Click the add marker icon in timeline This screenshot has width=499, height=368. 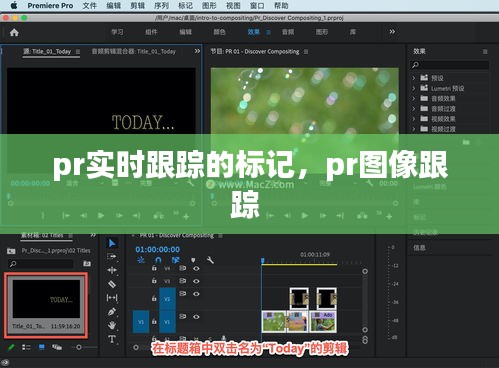[193, 260]
